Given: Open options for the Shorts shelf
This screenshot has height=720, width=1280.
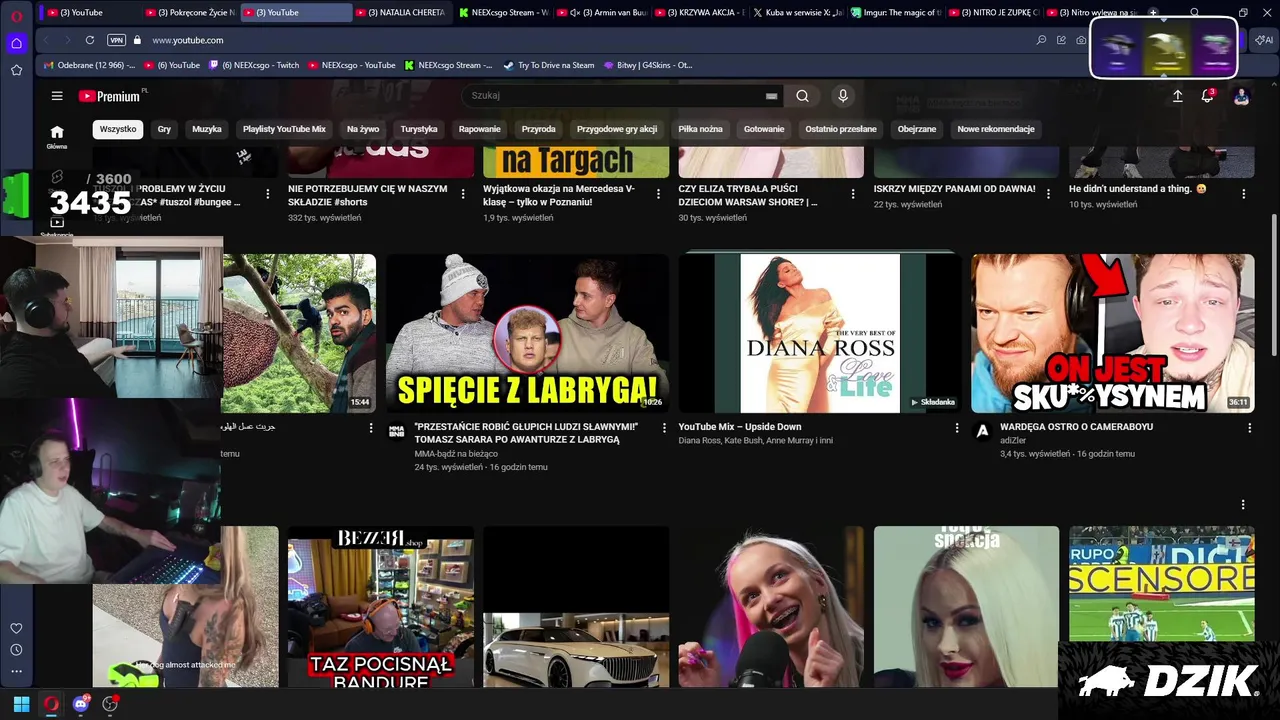Looking at the screenshot, I should pos(1244,505).
